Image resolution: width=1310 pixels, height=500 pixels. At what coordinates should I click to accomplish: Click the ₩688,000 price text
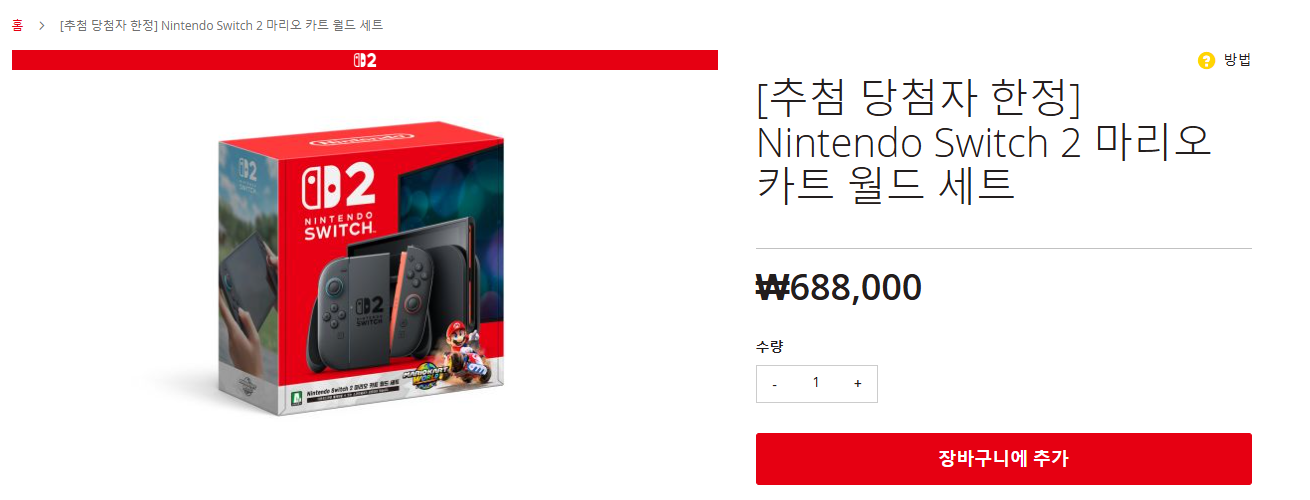pos(839,288)
